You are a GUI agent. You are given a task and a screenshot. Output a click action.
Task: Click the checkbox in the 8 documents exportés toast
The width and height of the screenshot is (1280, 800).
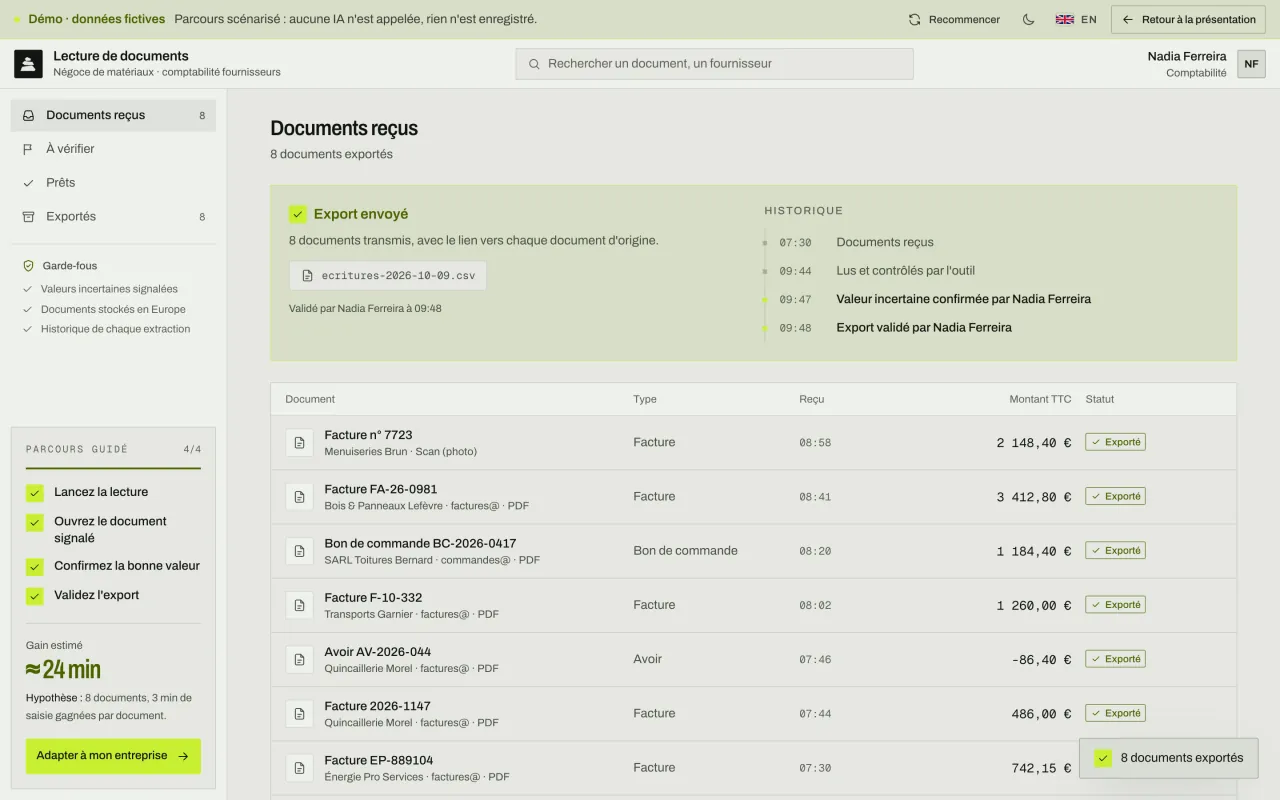1103,758
